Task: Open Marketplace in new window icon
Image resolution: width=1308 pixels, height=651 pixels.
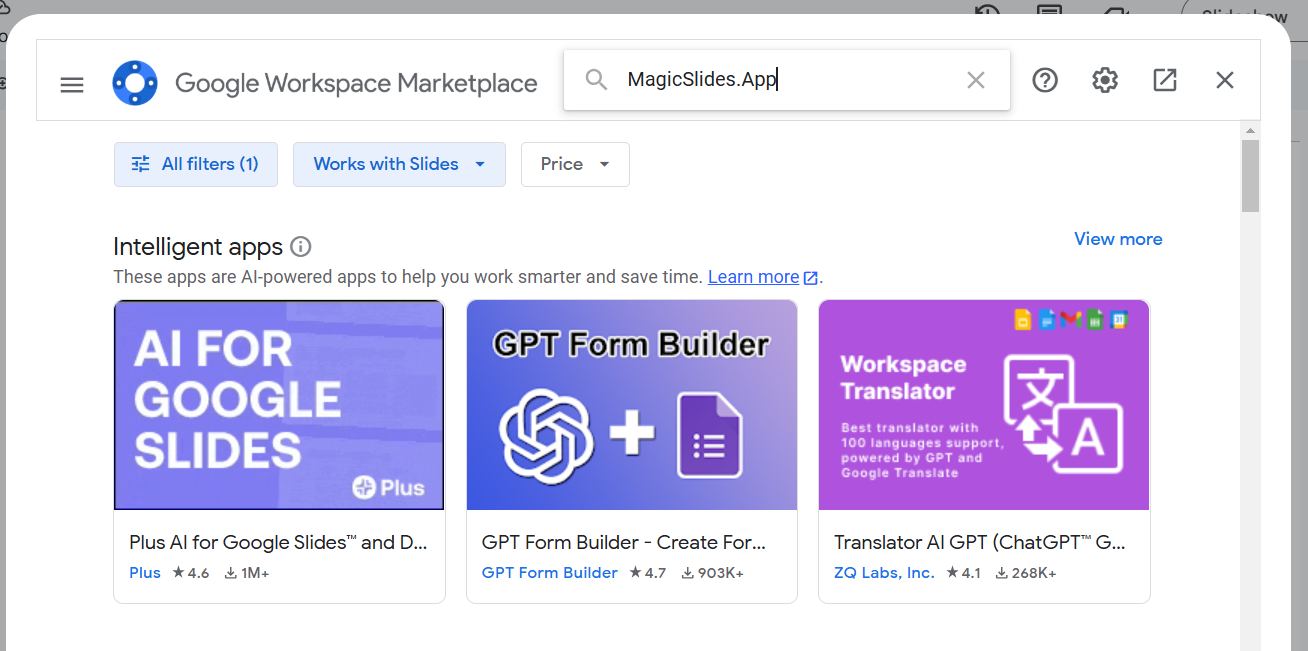Action: (x=1165, y=80)
